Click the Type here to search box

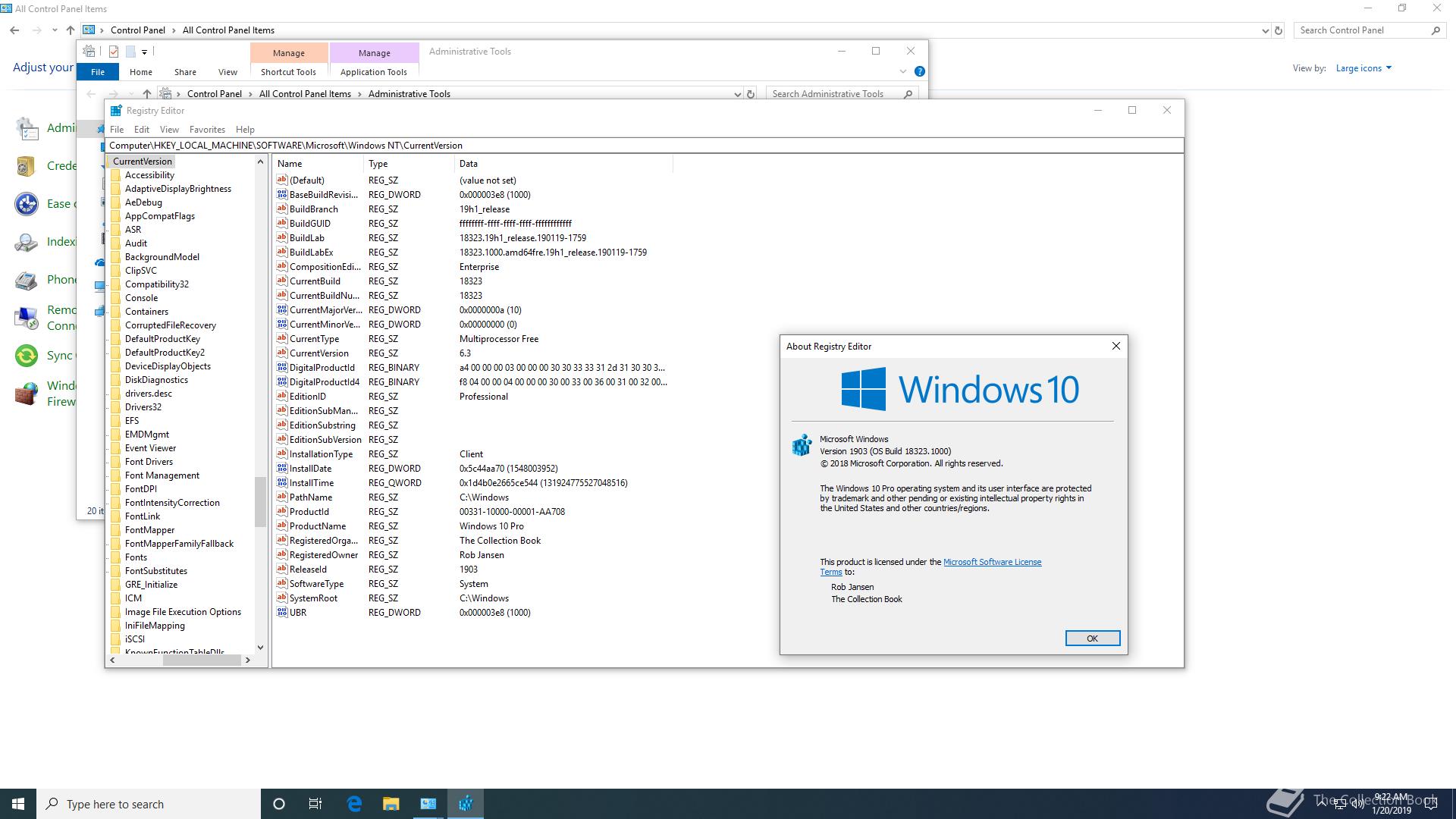click(x=149, y=804)
